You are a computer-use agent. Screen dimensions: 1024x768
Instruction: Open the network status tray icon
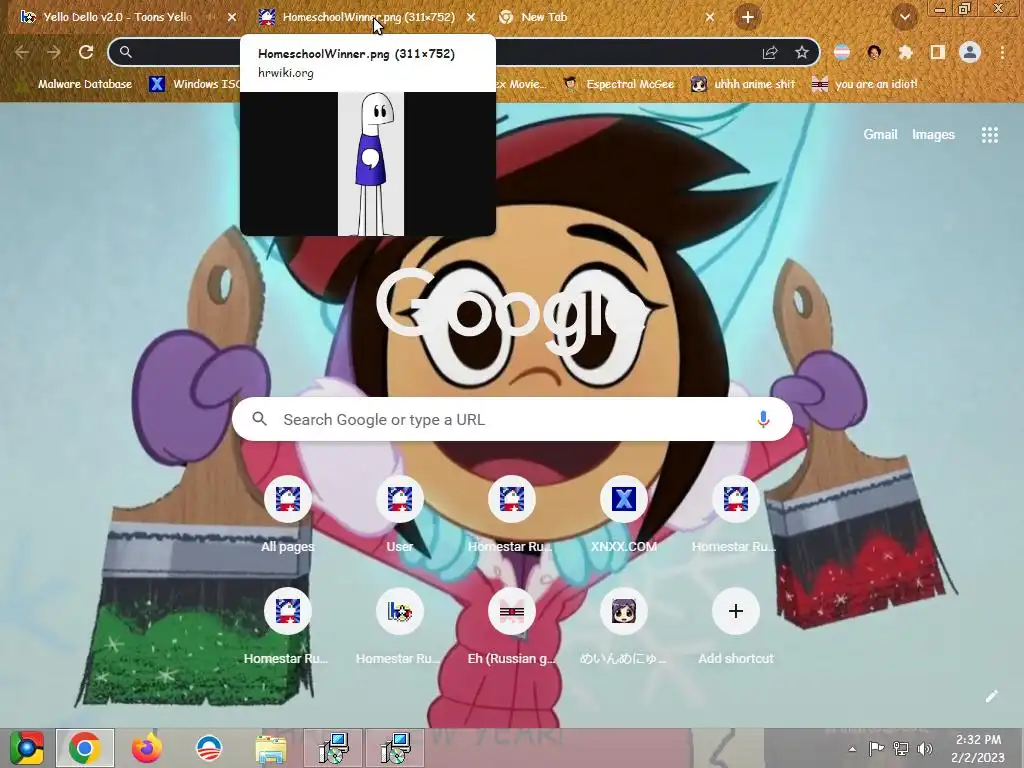coord(901,748)
